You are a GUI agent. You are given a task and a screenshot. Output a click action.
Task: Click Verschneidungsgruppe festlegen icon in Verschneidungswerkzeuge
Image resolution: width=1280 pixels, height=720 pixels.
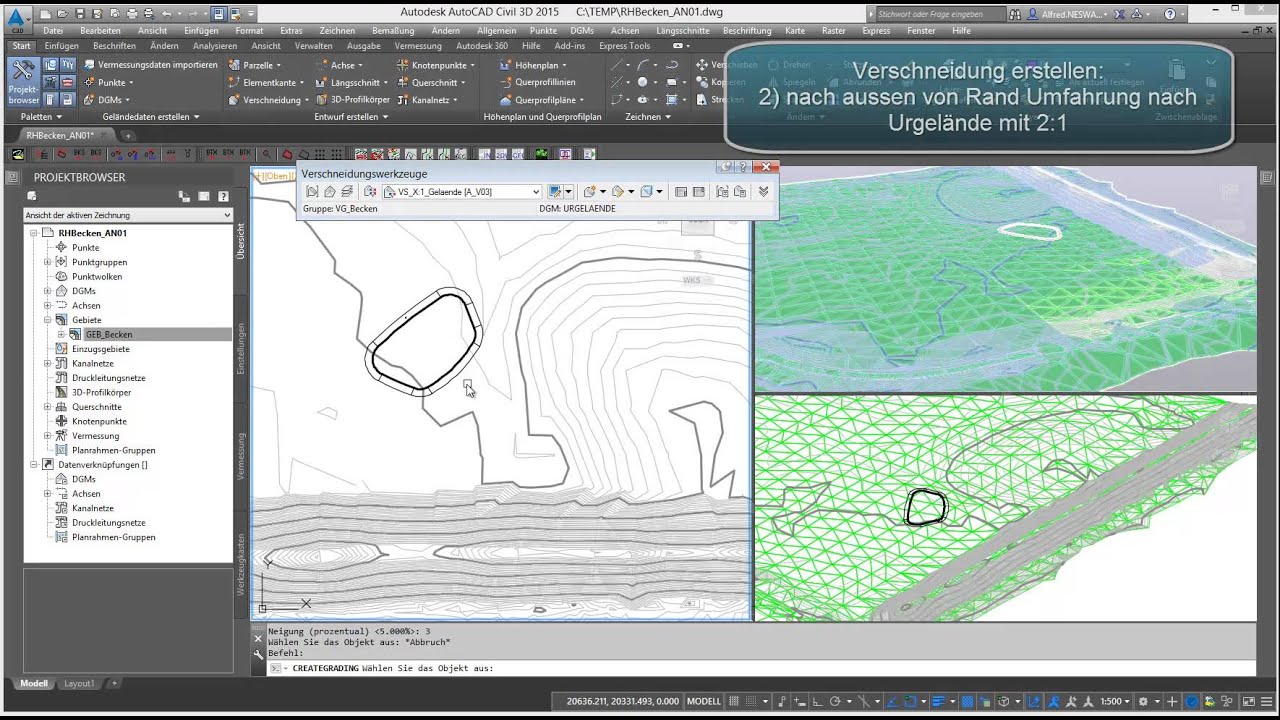pyautogui.click(x=313, y=191)
